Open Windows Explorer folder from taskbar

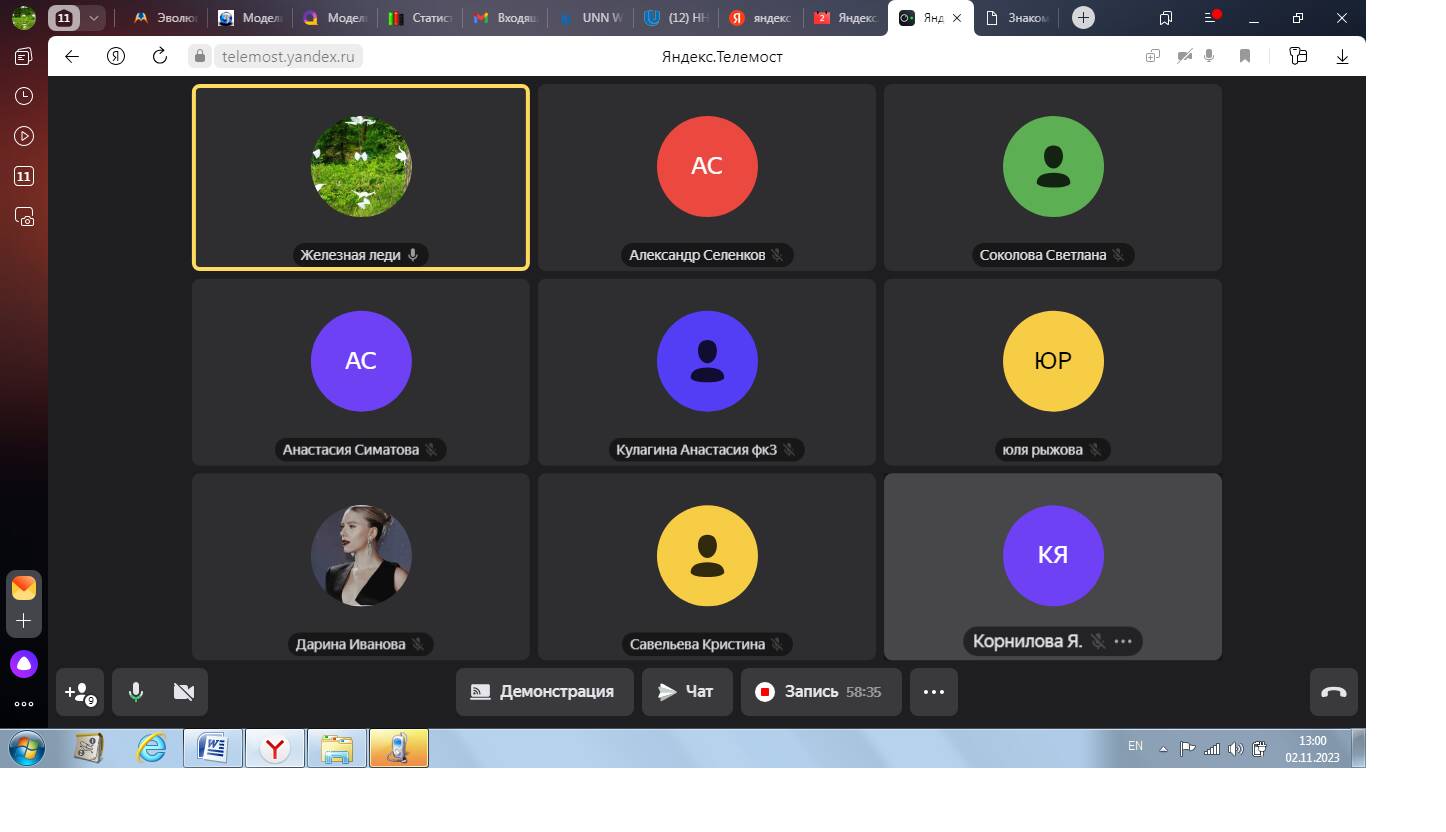pyautogui.click(x=337, y=748)
